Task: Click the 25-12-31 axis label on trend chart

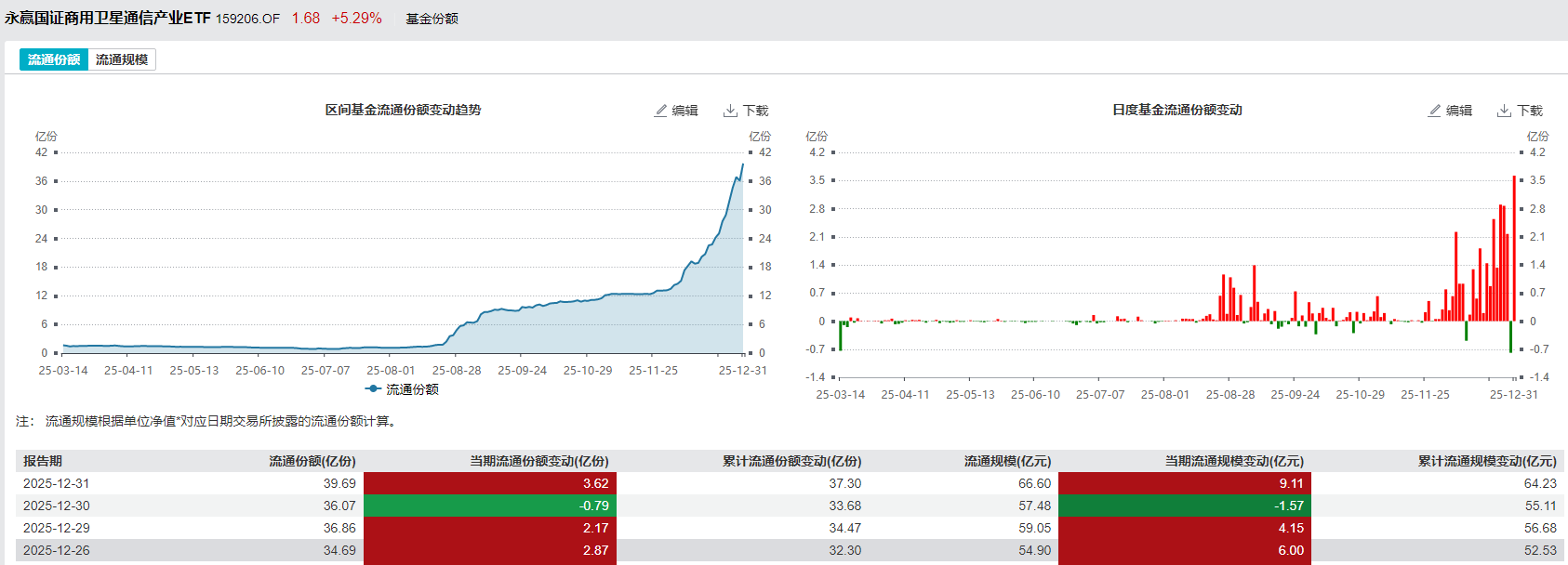Action: (743, 370)
